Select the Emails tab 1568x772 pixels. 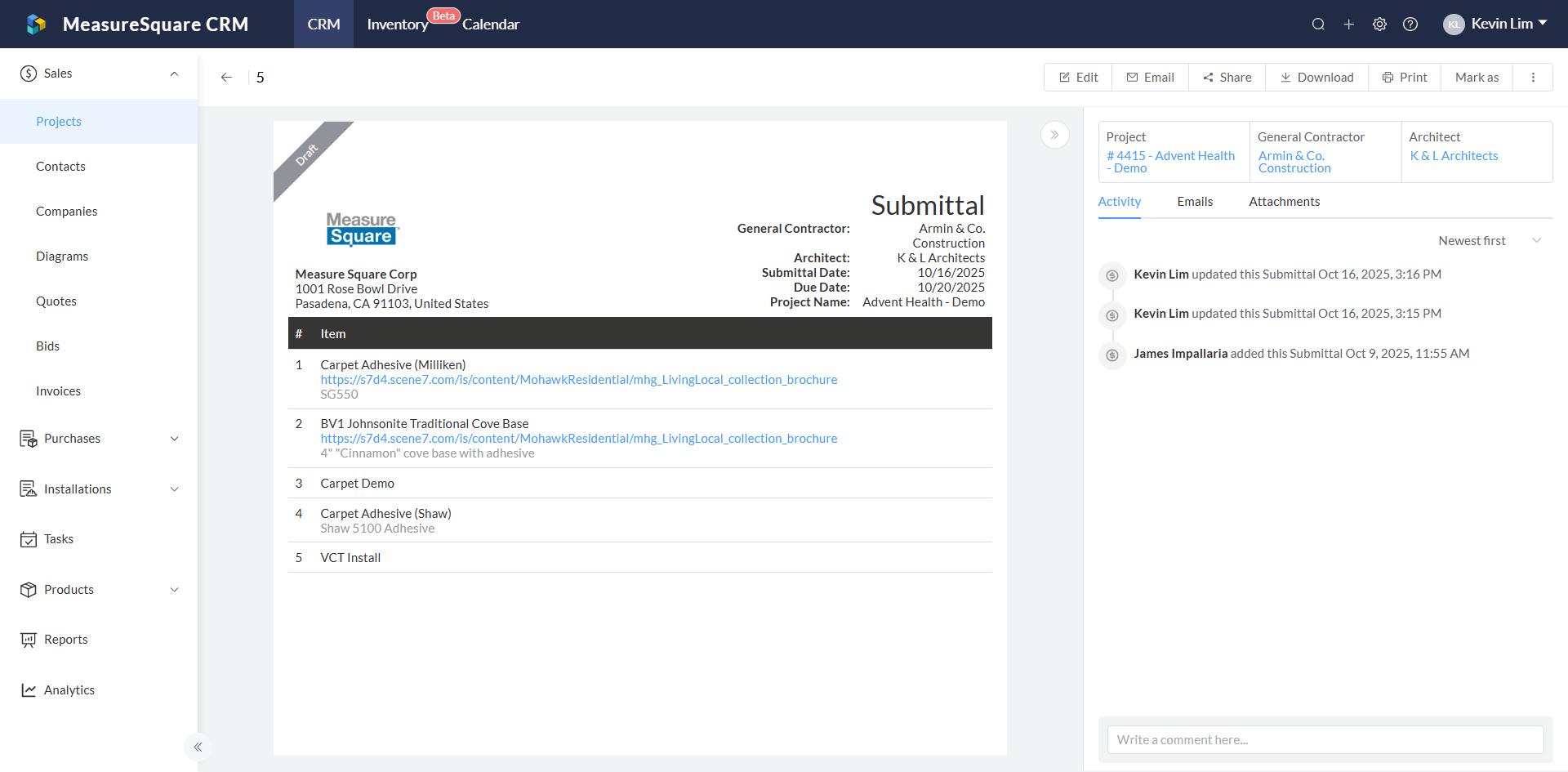pyautogui.click(x=1195, y=202)
